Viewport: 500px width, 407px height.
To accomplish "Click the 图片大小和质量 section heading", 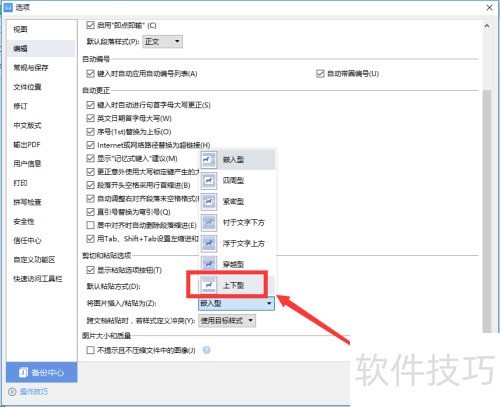I will (x=107, y=336).
